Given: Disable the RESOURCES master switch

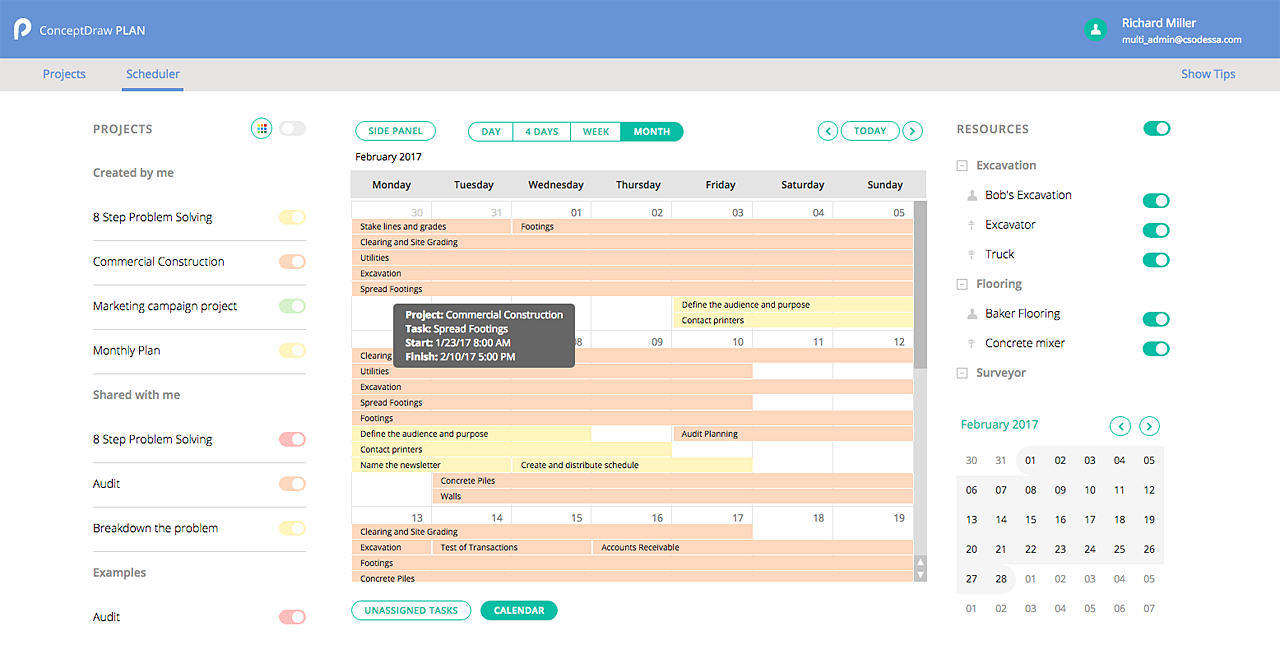Looking at the screenshot, I should tap(1157, 128).
